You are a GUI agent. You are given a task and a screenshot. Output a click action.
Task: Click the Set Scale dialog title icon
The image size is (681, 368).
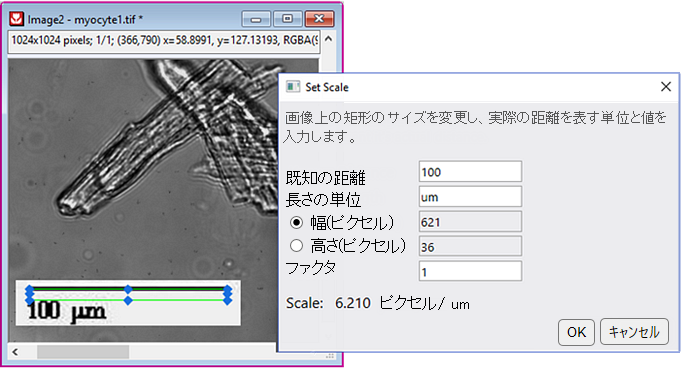click(293, 86)
